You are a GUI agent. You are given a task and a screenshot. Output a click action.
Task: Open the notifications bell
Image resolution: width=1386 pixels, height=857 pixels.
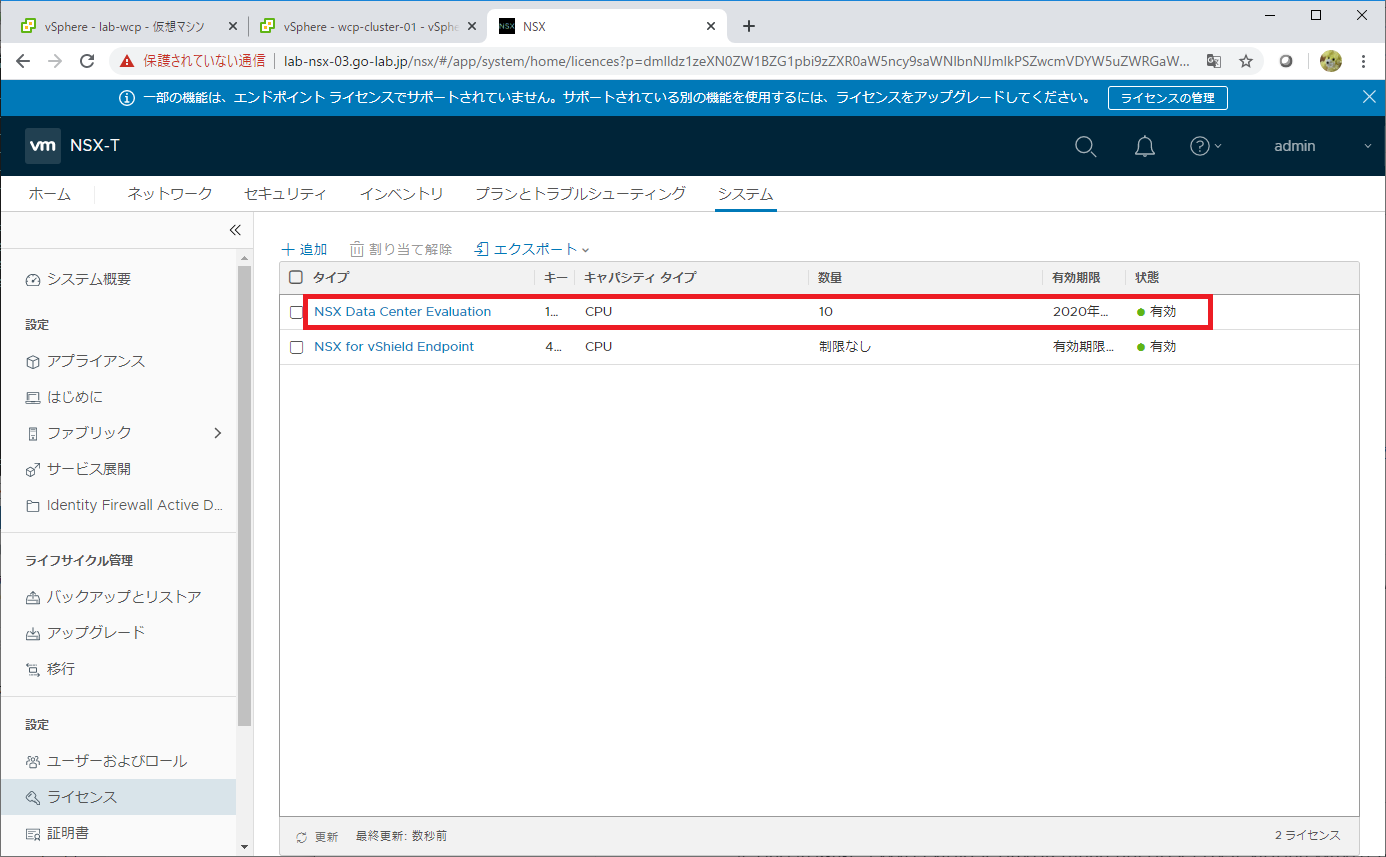1145,146
